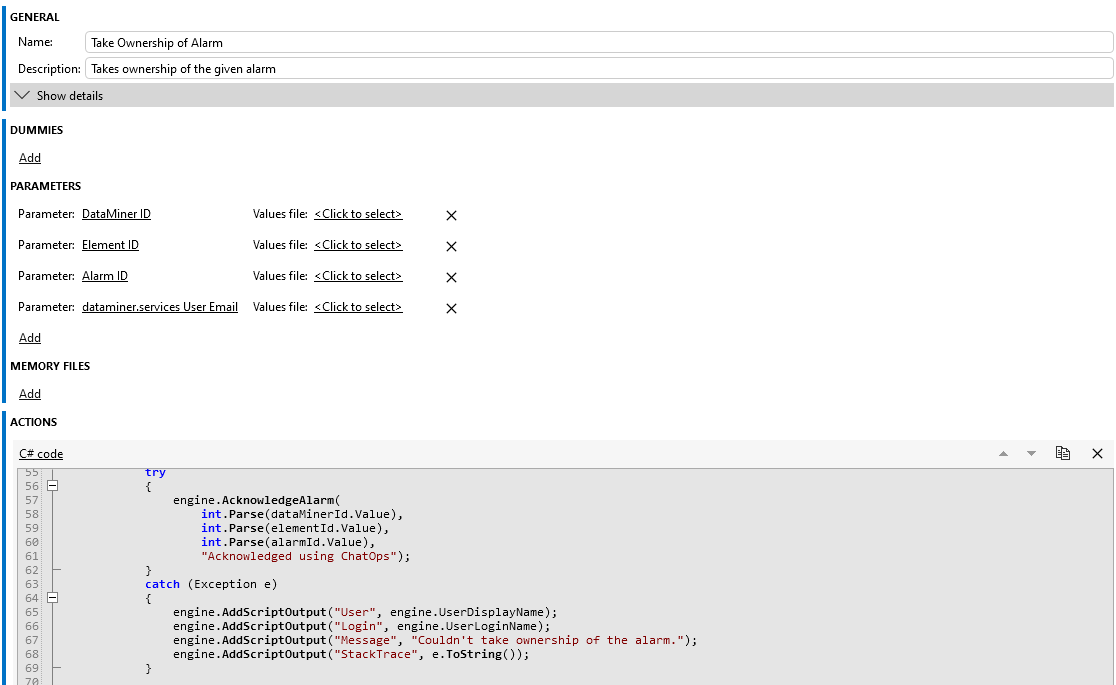Add a new dummy
The height and width of the screenshot is (685, 1116).
30,158
